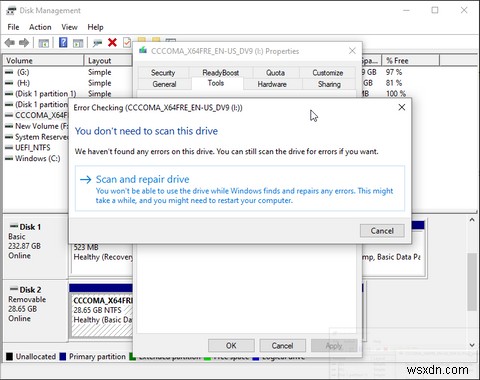The image size is (480, 380).
Task: Open the Action menu
Action: tap(40, 27)
